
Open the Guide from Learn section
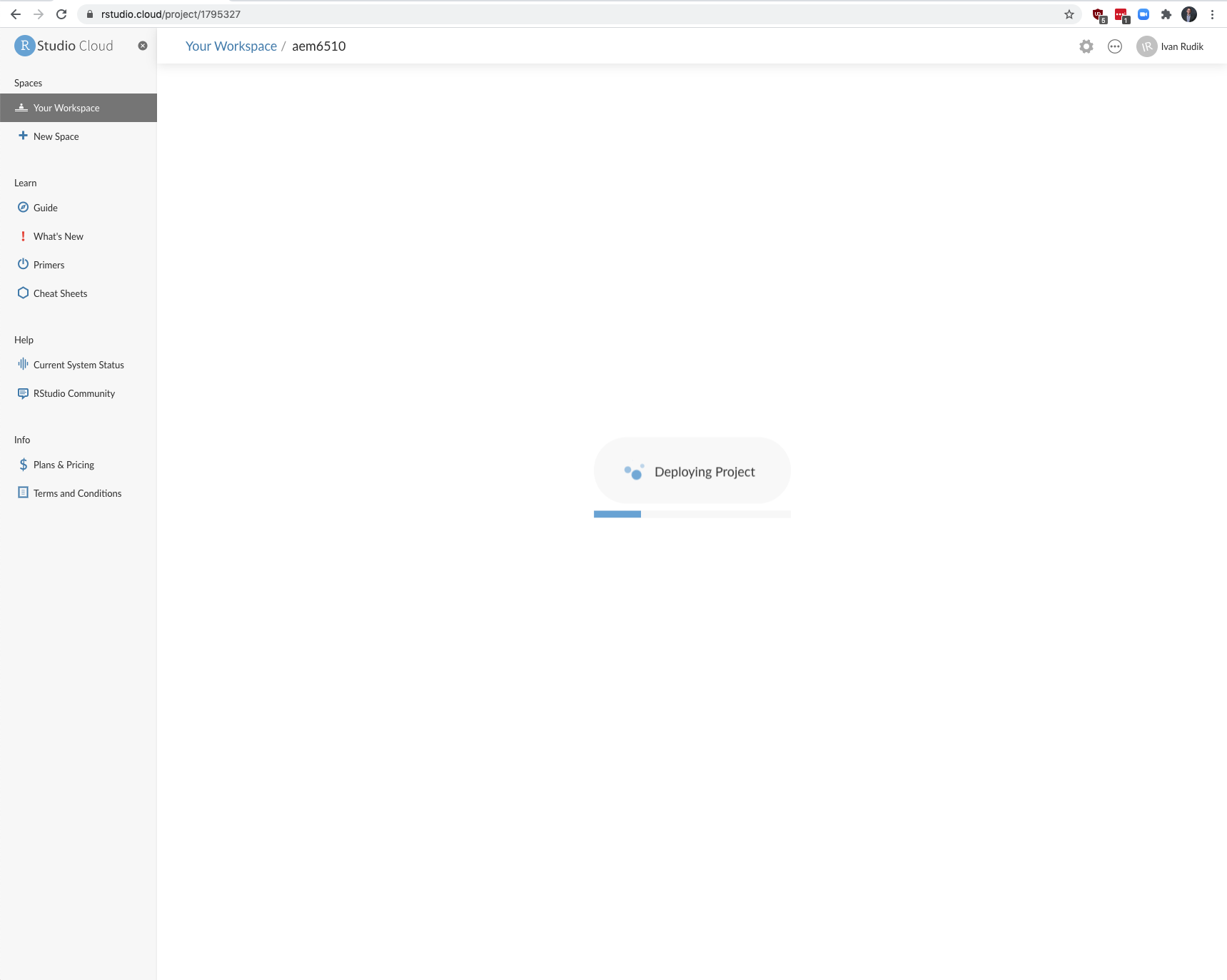[x=45, y=208]
